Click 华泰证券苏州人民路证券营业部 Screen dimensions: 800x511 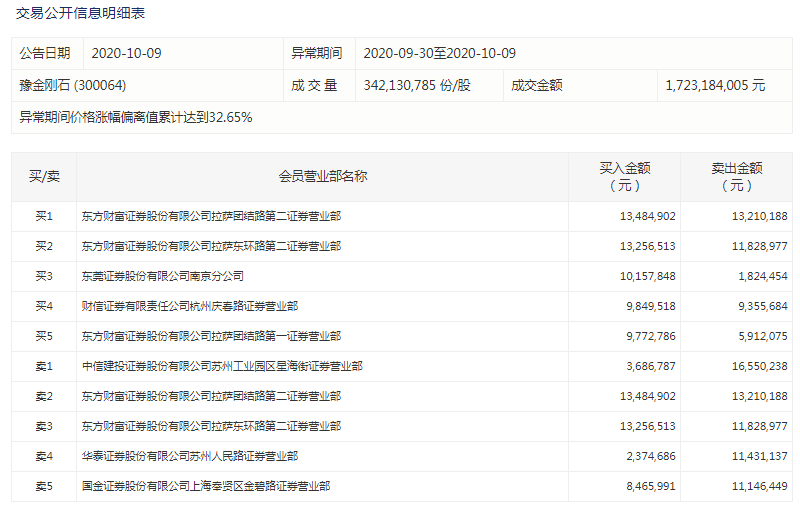[190, 456]
